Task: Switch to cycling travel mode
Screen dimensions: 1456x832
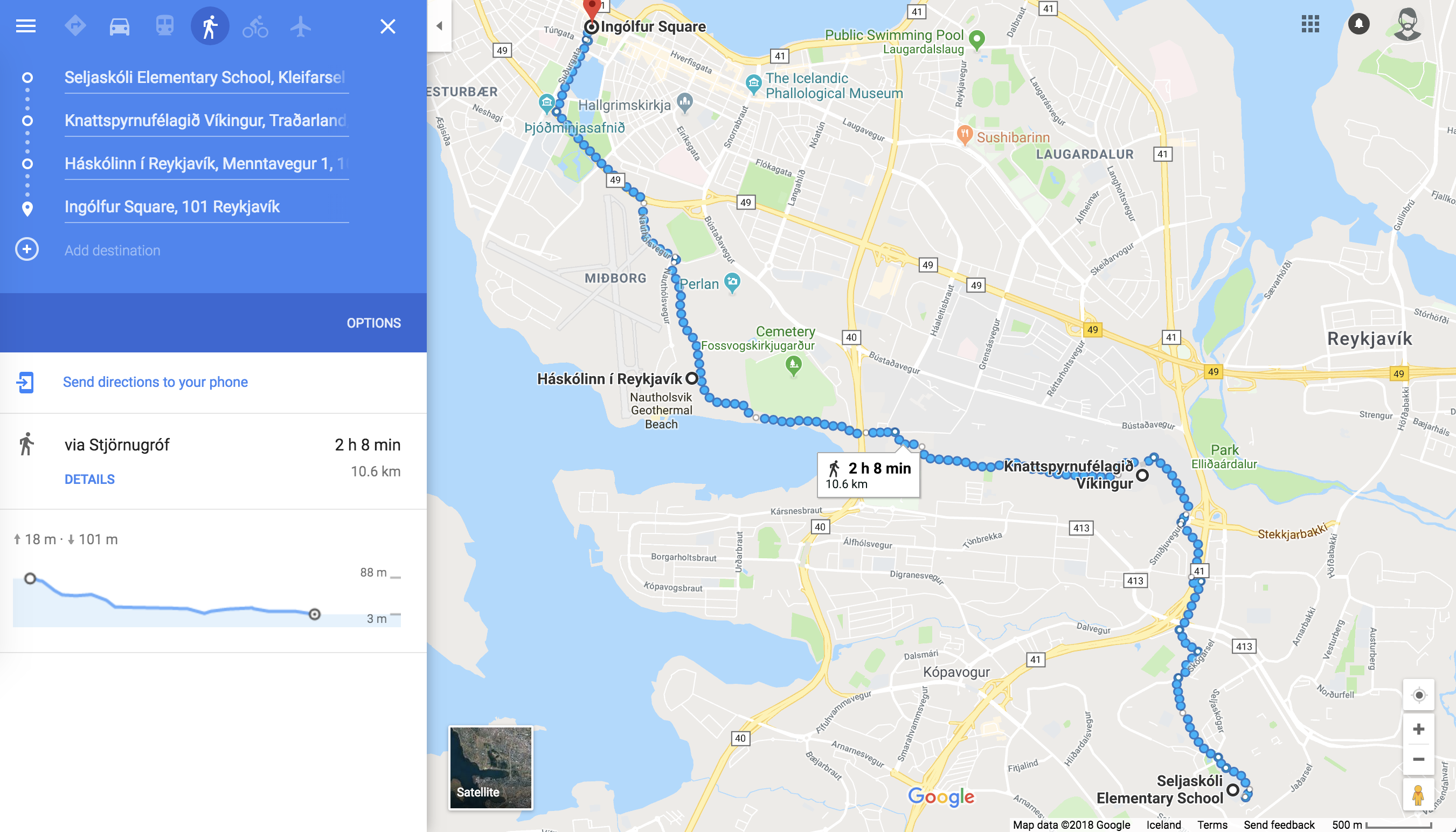Action: pyautogui.click(x=255, y=26)
